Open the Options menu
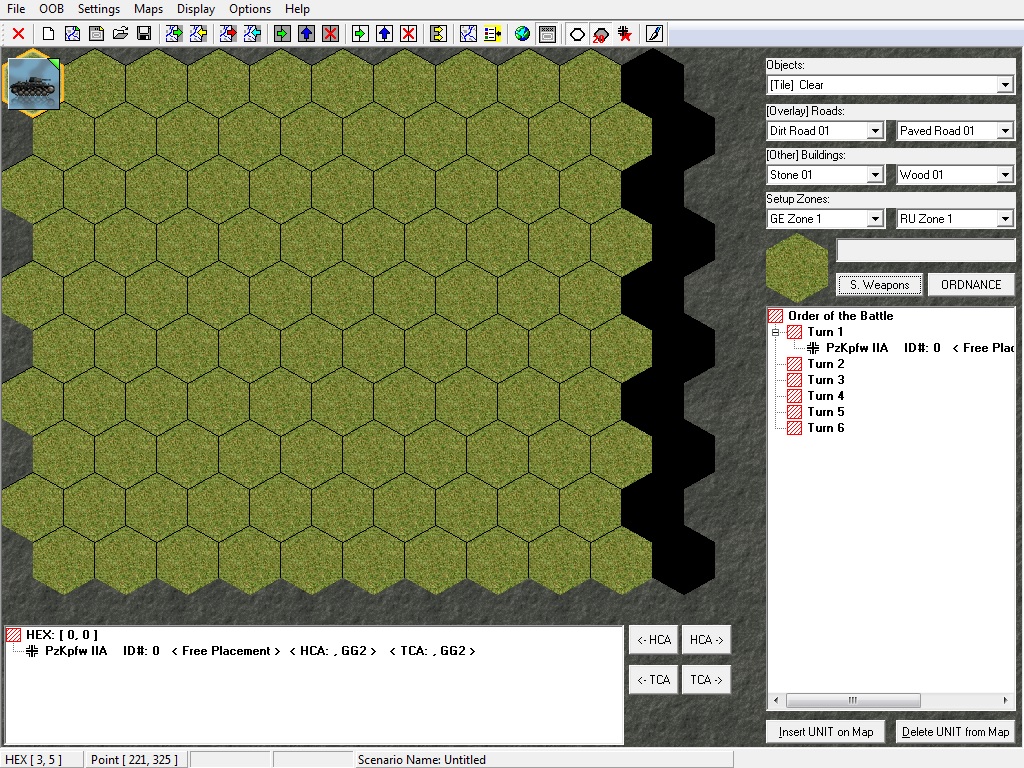 click(x=250, y=9)
